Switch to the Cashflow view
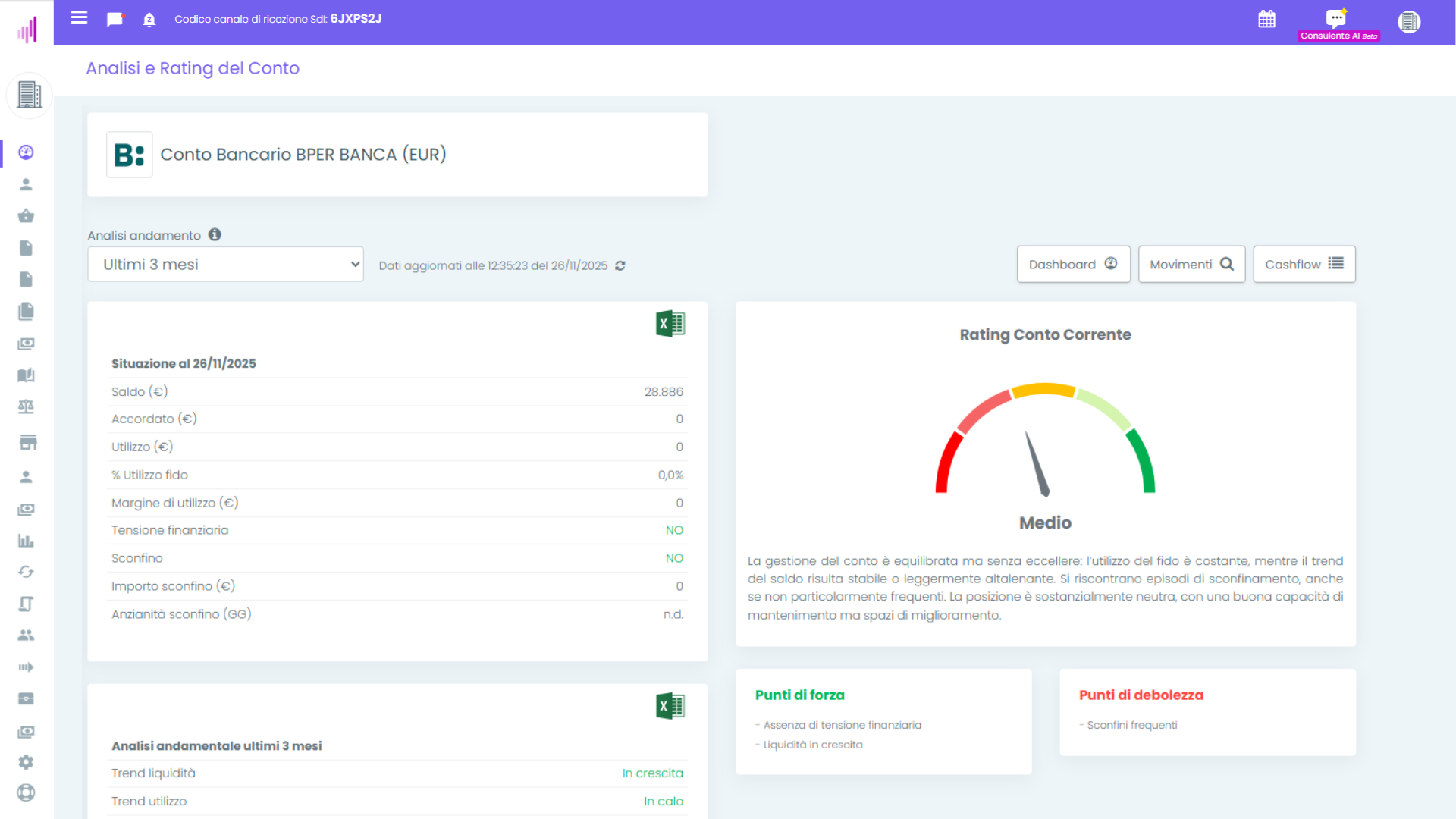 click(x=1304, y=264)
